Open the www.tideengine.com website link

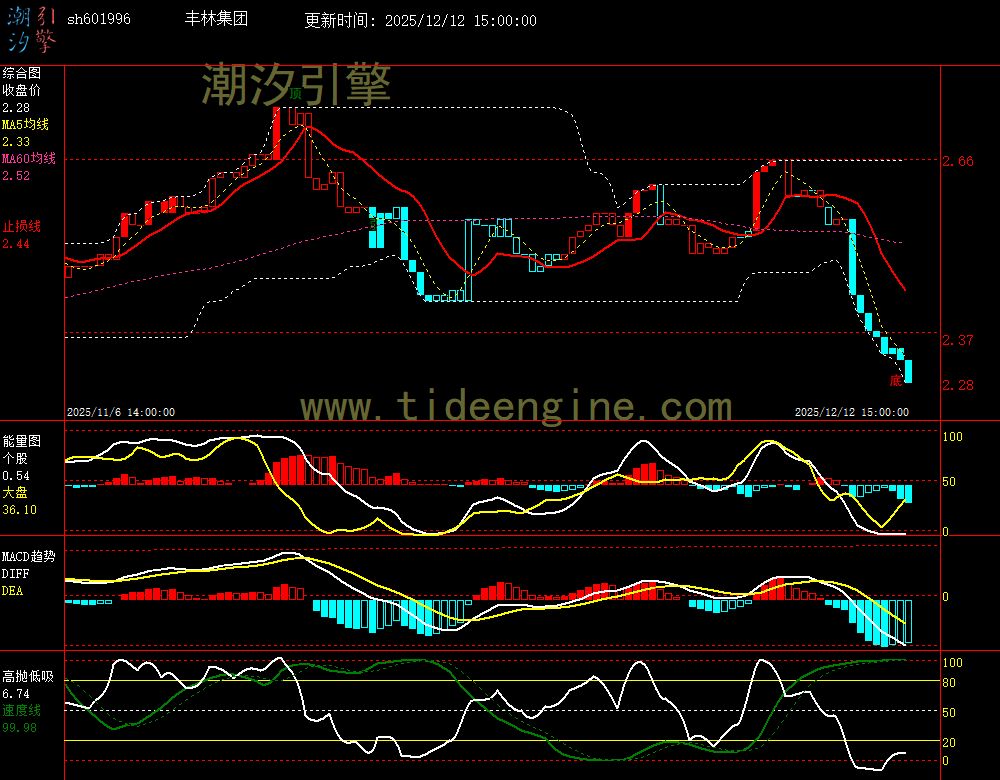tap(516, 406)
